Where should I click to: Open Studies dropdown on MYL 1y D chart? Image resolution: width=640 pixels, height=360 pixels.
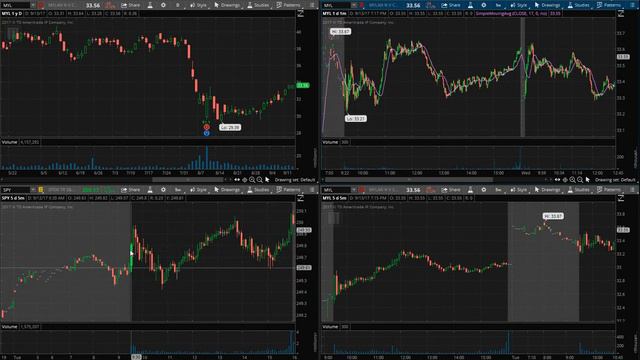258,5
